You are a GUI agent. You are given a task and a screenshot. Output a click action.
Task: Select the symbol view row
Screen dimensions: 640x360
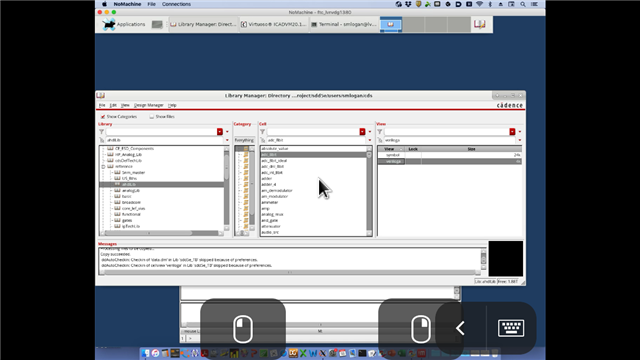pyautogui.click(x=450, y=155)
